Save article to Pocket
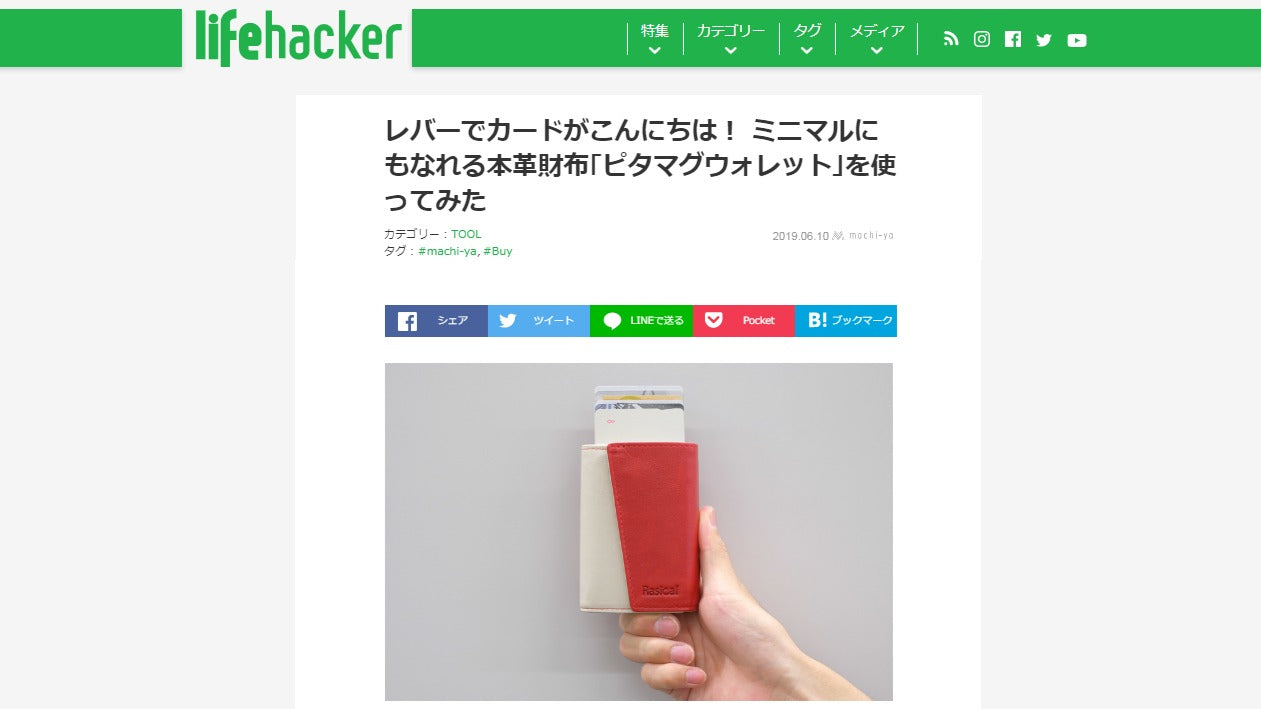Screen dimensions: 1261x709 point(744,321)
